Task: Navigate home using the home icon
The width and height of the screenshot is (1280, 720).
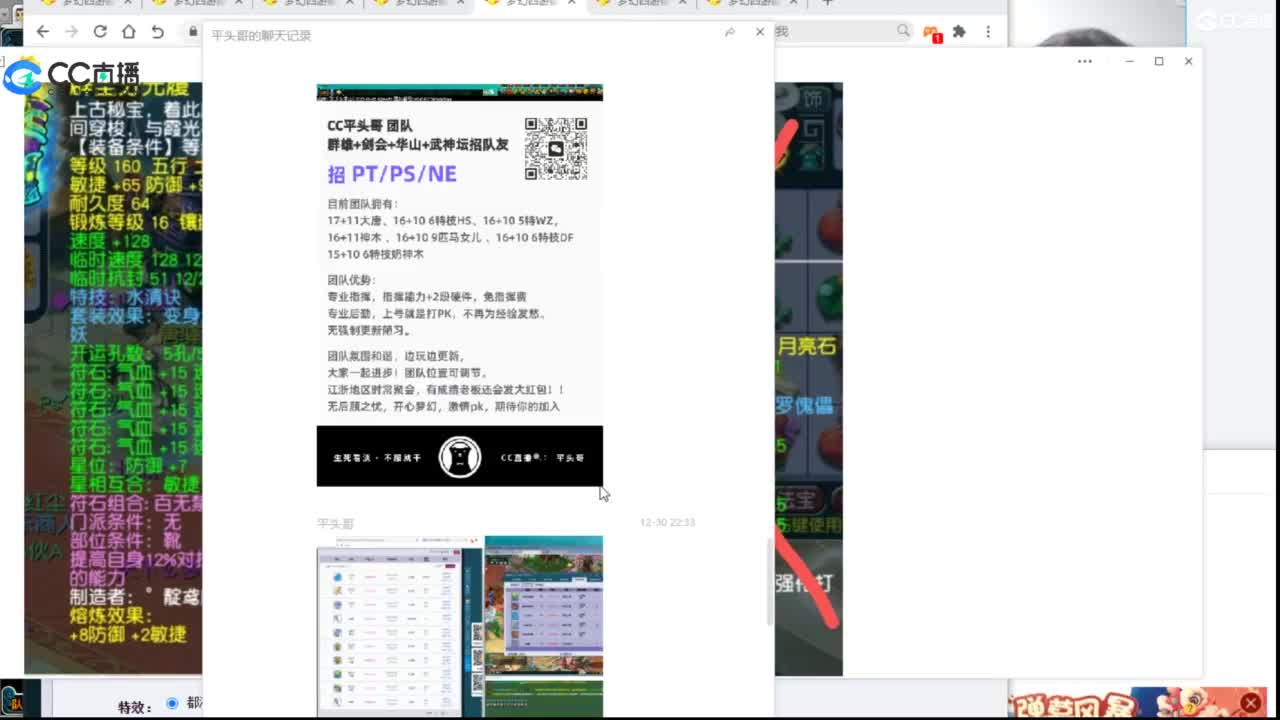Action: tap(128, 30)
